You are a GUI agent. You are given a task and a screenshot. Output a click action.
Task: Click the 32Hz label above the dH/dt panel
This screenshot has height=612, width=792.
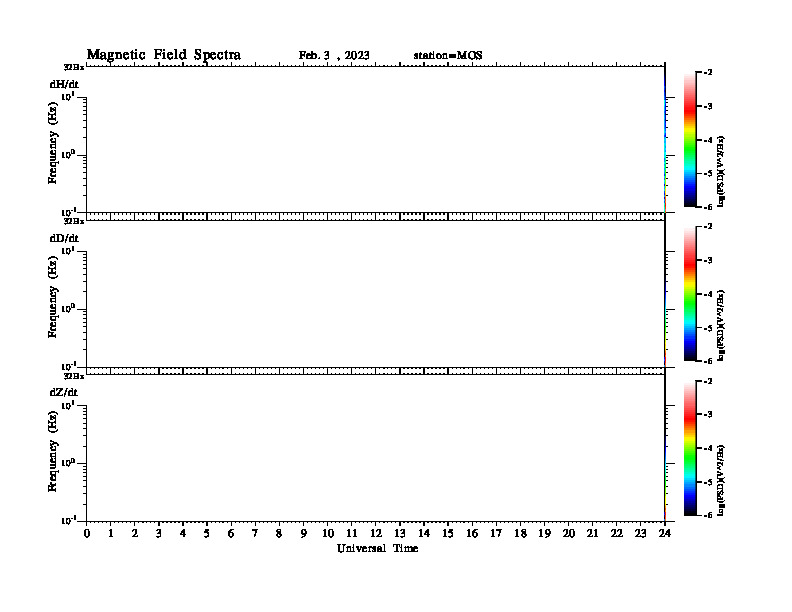pos(74,67)
